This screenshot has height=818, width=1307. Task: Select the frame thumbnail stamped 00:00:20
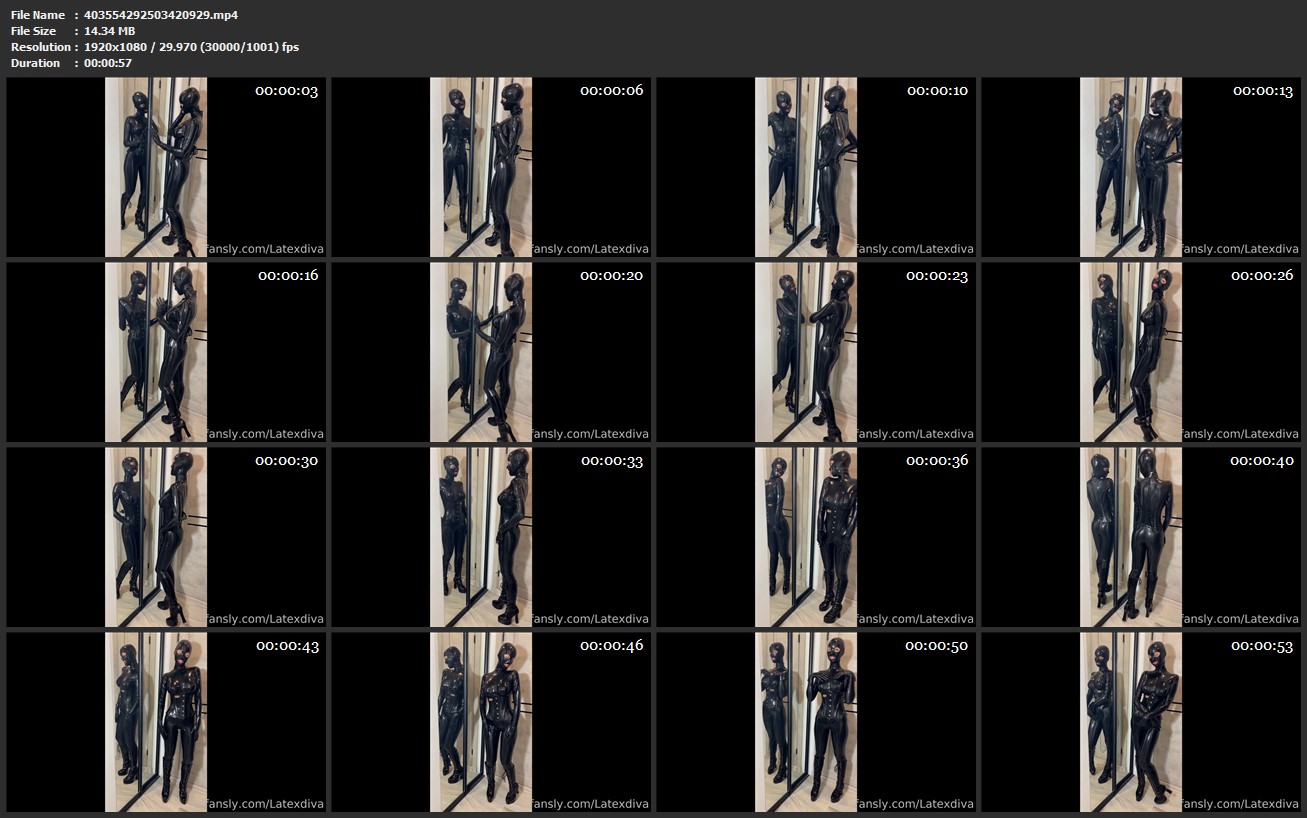coord(491,352)
